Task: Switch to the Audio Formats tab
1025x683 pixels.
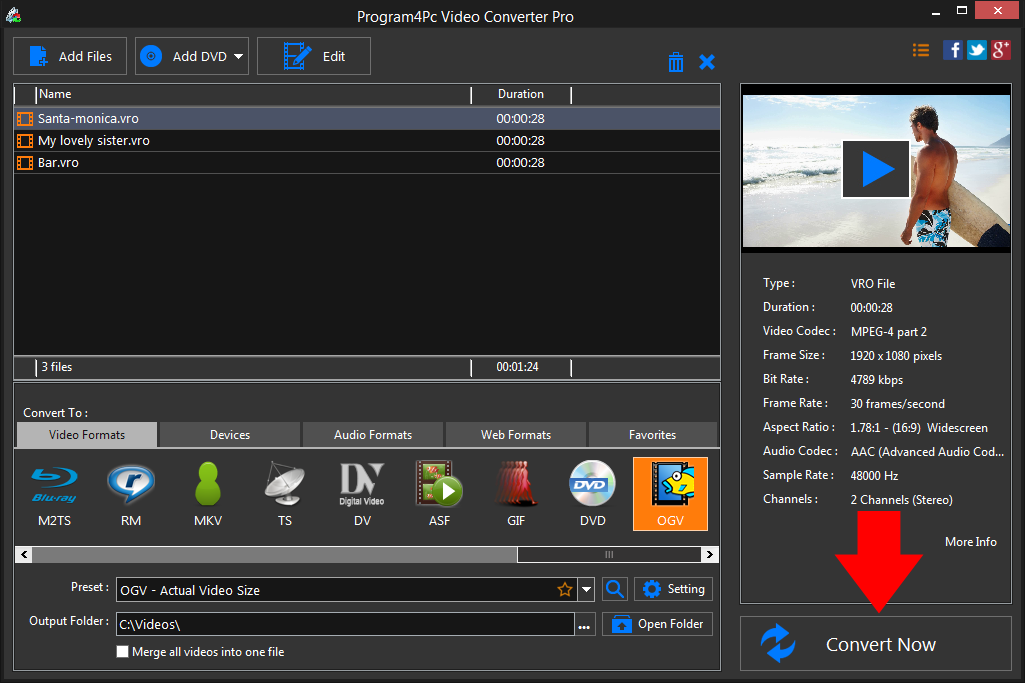Action: (x=372, y=435)
